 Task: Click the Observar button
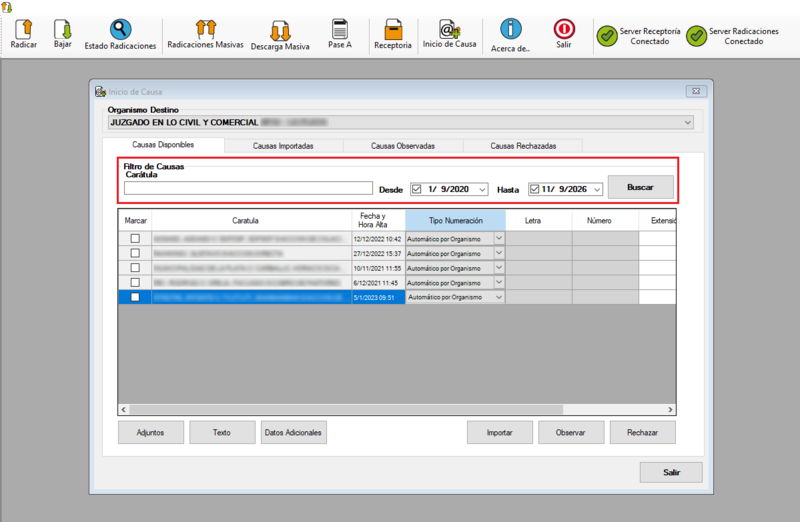pyautogui.click(x=571, y=432)
